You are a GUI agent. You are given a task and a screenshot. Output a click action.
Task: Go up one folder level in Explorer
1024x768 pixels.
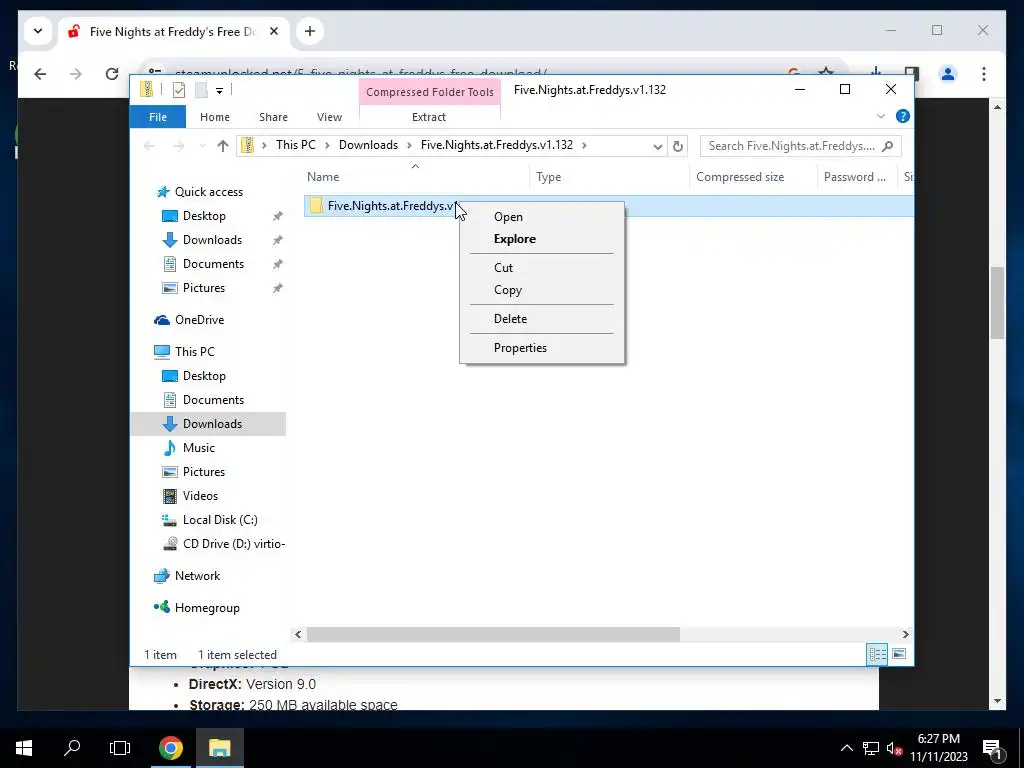pos(223,146)
